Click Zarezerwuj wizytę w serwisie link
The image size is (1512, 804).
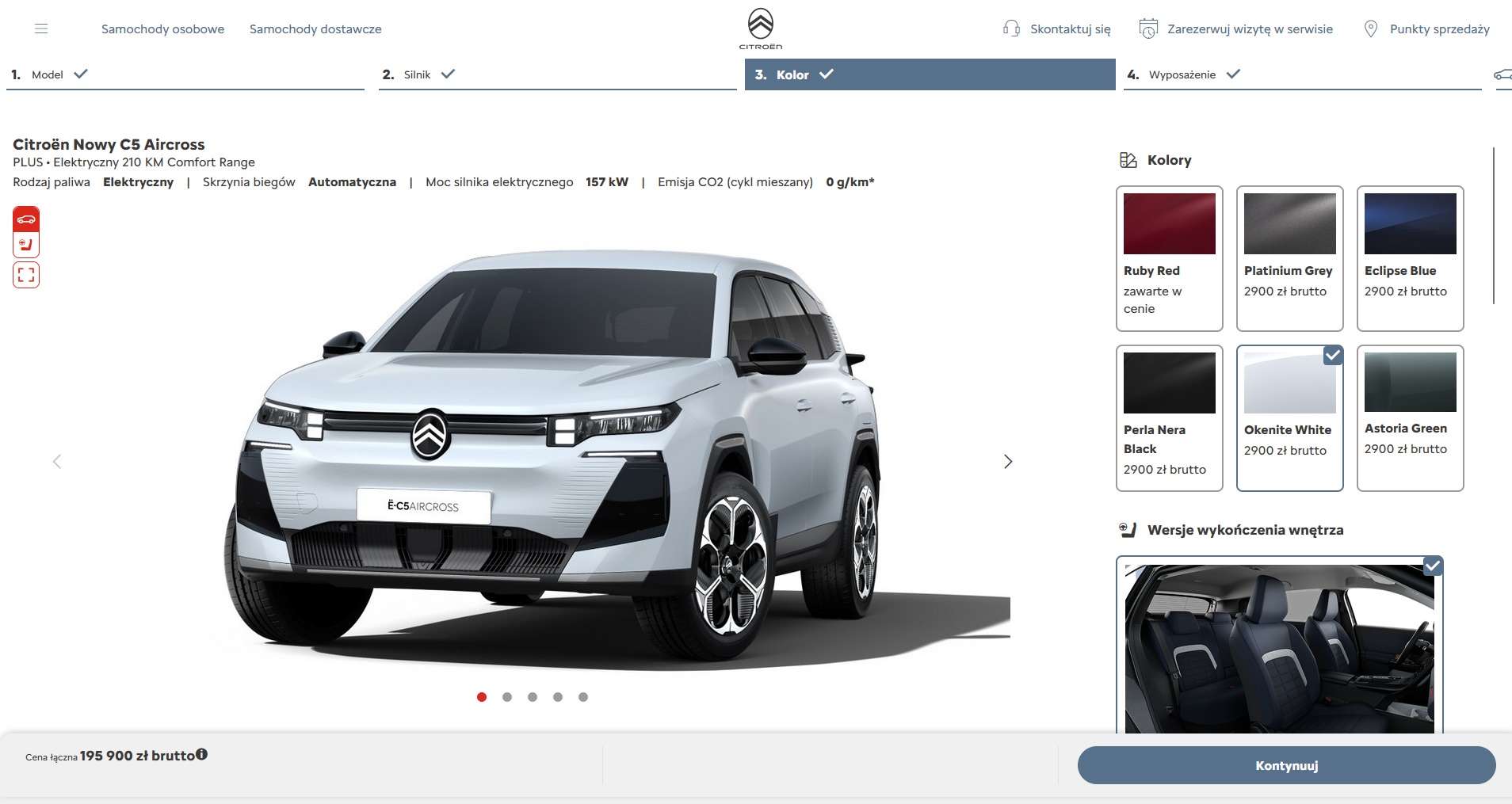click(1250, 29)
